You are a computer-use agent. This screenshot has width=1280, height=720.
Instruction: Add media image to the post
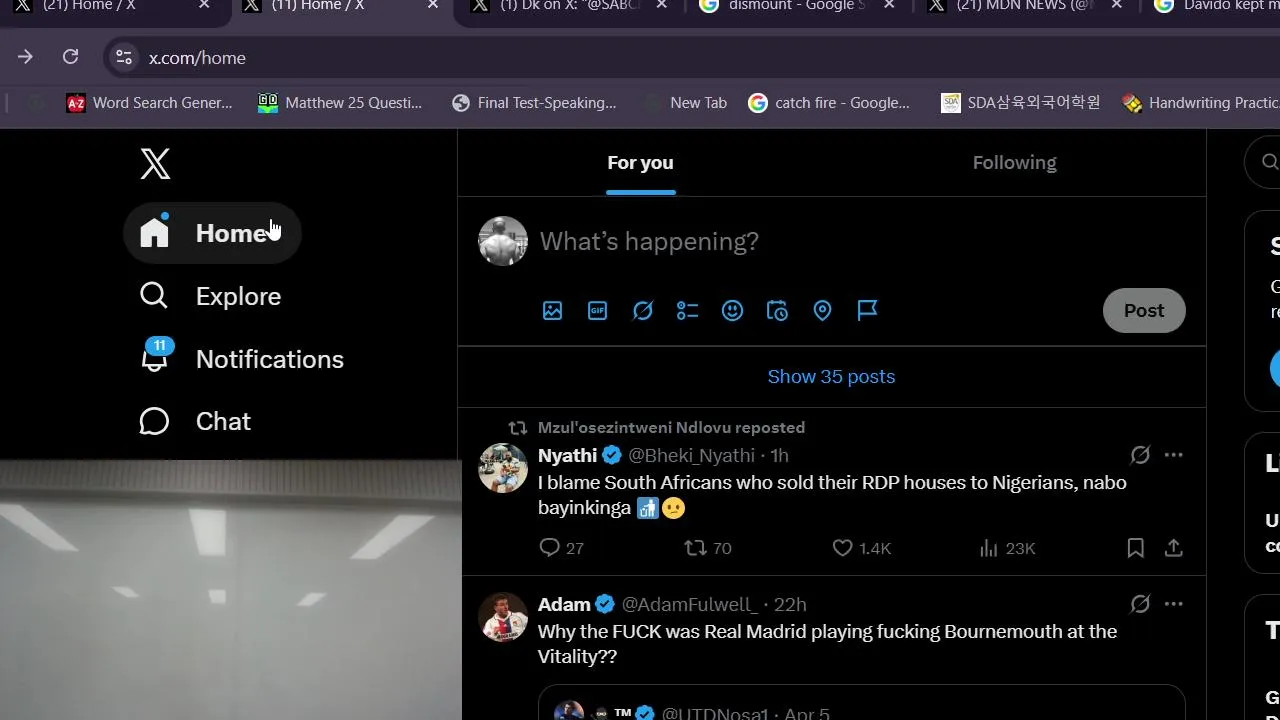point(553,311)
